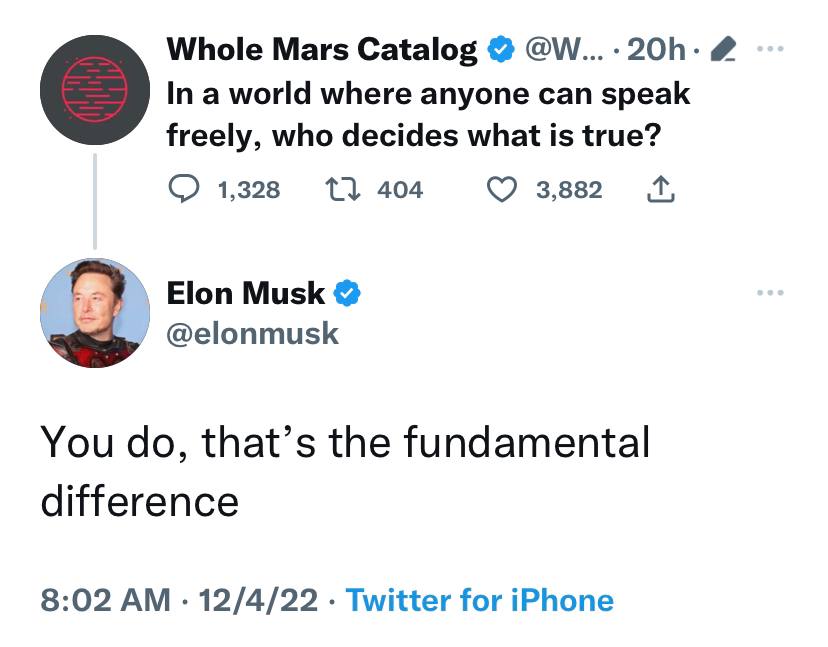Image resolution: width=828 pixels, height=647 pixels.
Task: Click Elon Musk's blue verified badge
Action: coord(346,294)
